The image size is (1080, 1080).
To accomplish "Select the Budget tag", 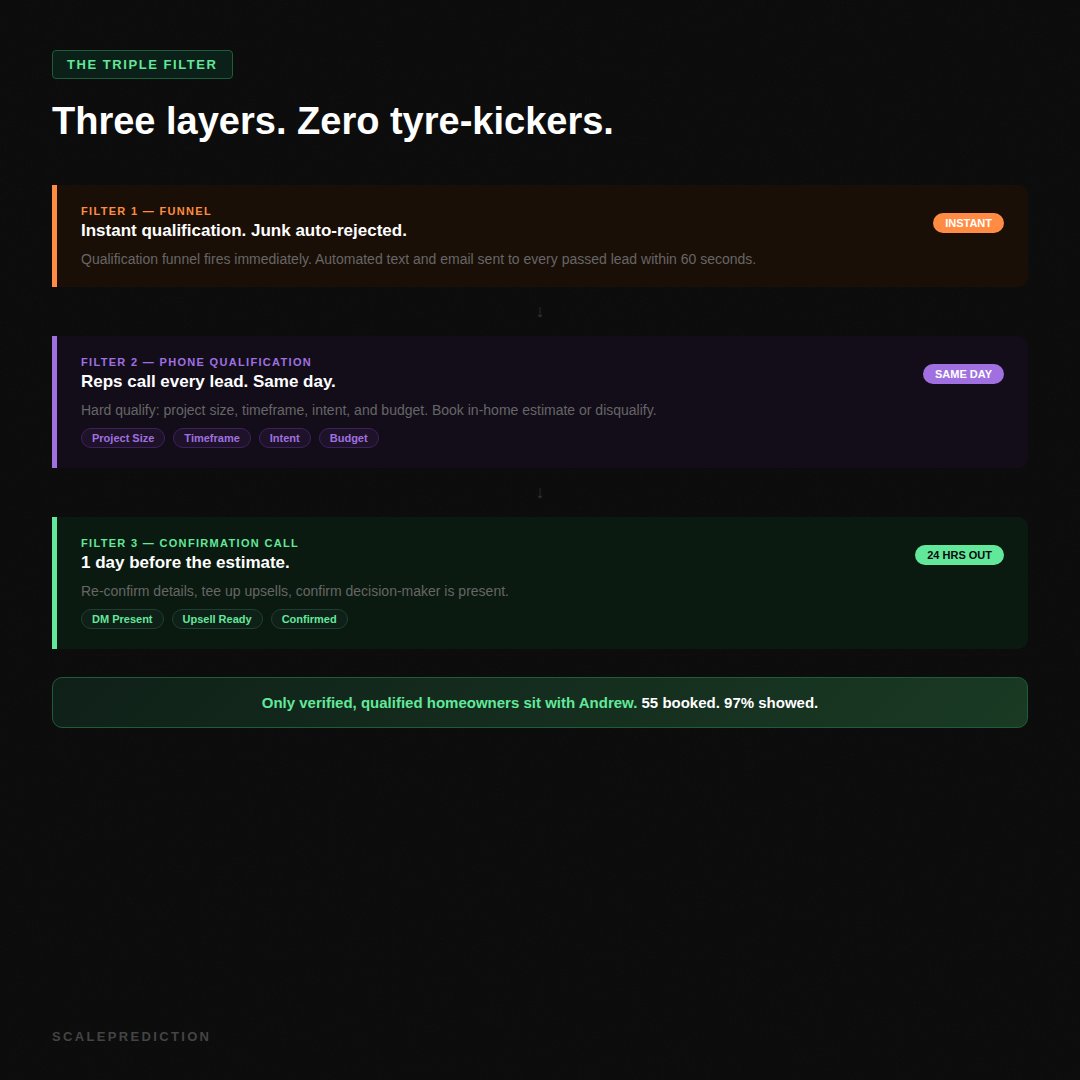I will [x=349, y=438].
